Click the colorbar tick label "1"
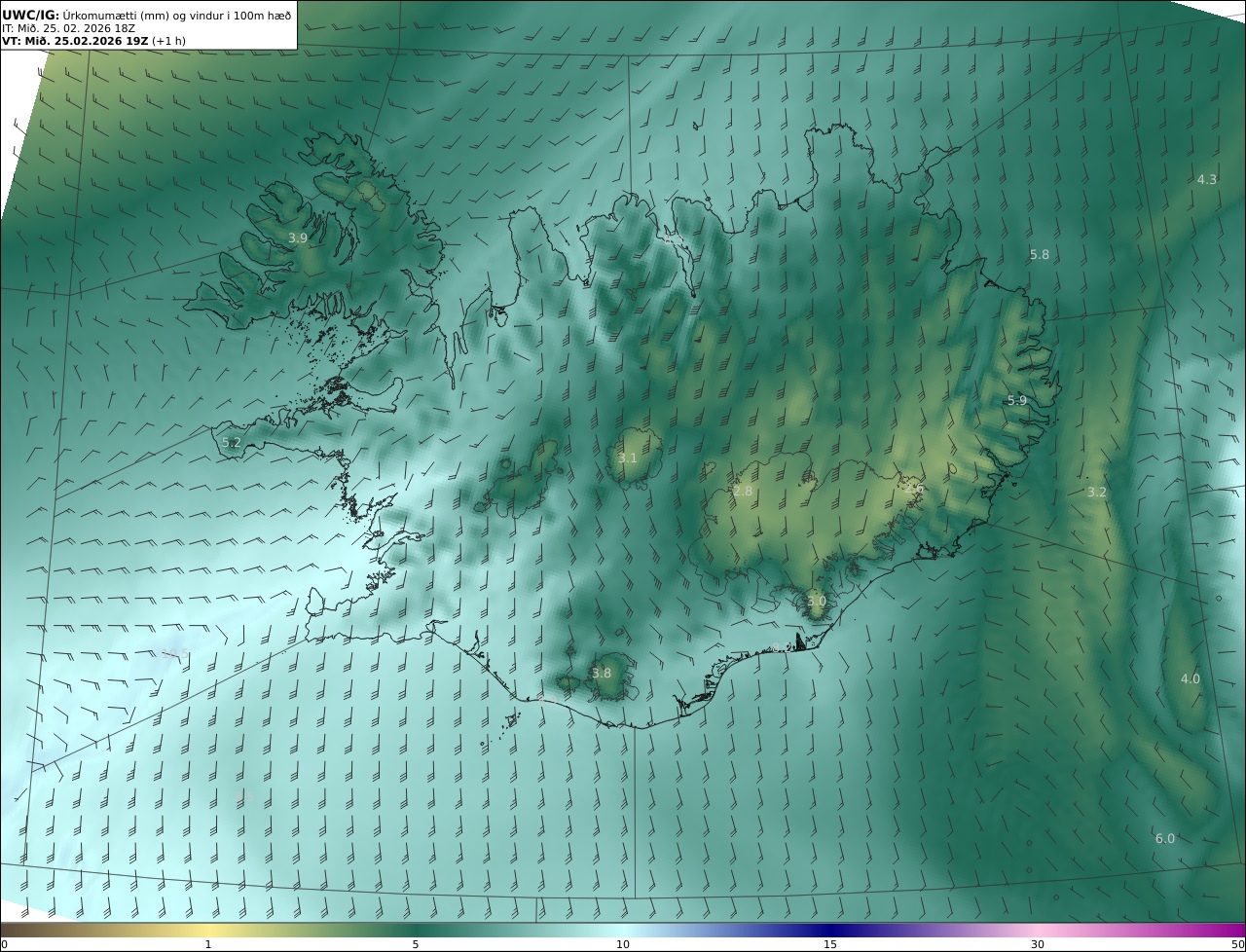Viewport: 1246px width, 952px height. click(x=208, y=944)
